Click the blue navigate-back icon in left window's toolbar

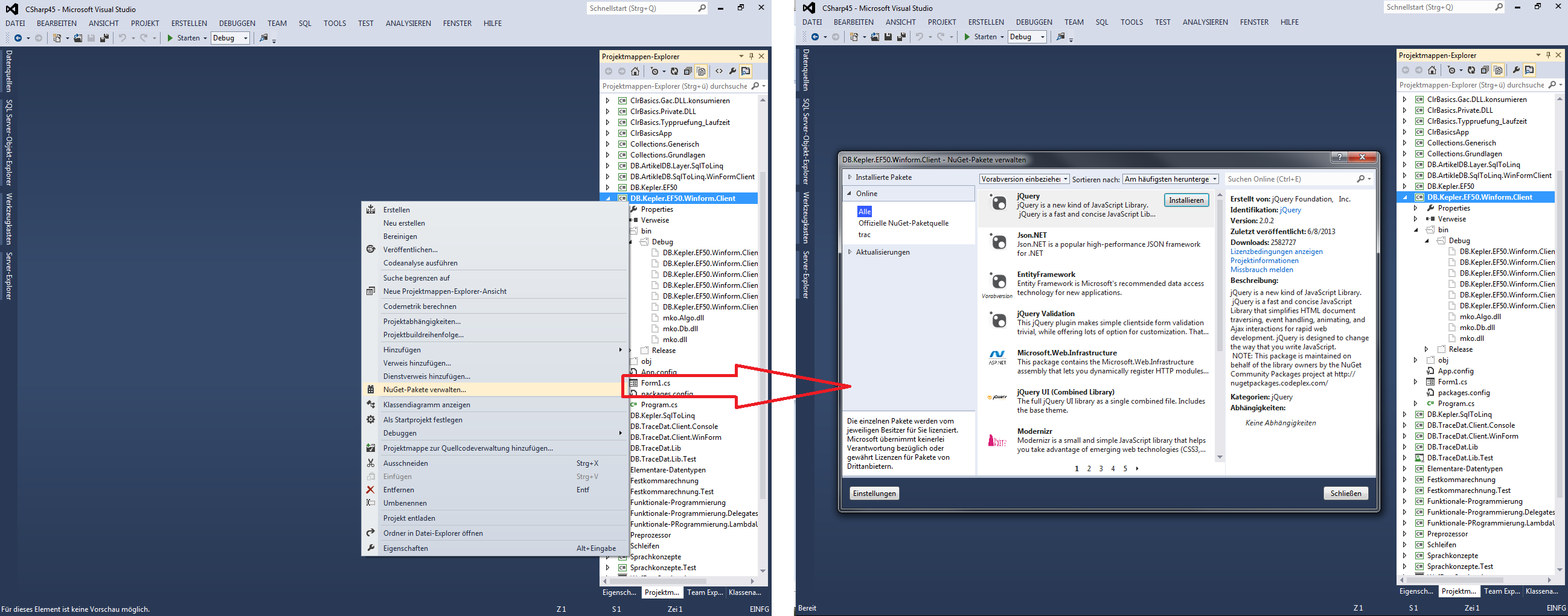(18, 37)
